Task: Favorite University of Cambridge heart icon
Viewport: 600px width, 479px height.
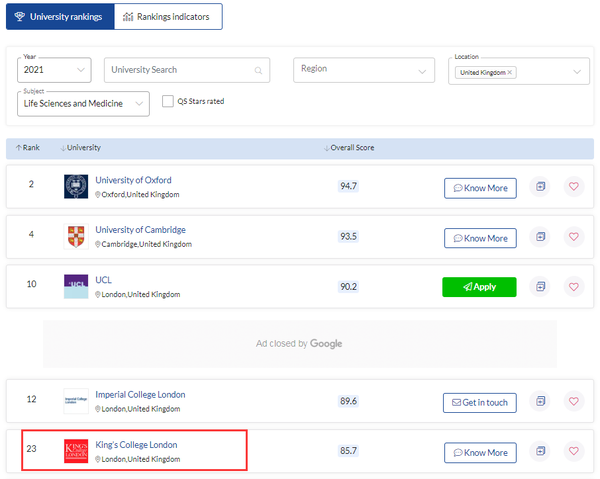Action: click(574, 236)
